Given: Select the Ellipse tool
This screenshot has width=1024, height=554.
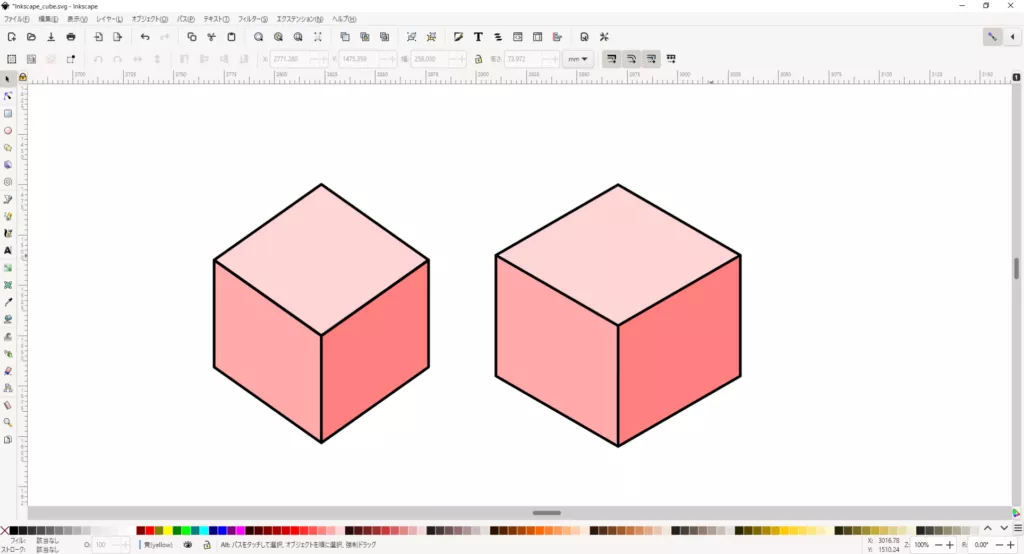Looking at the screenshot, I should click(x=8, y=131).
